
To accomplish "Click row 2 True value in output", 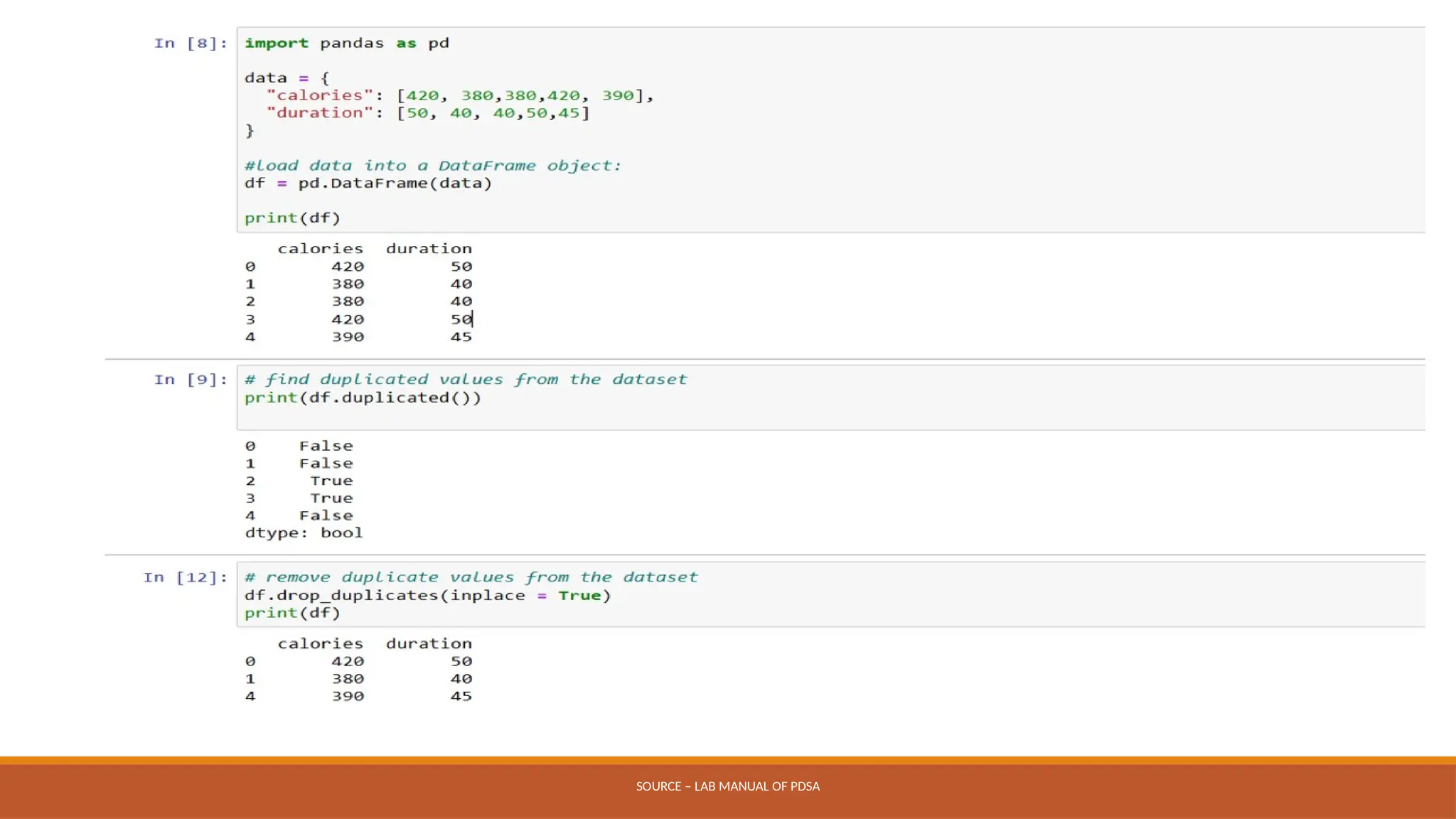I will [331, 481].
